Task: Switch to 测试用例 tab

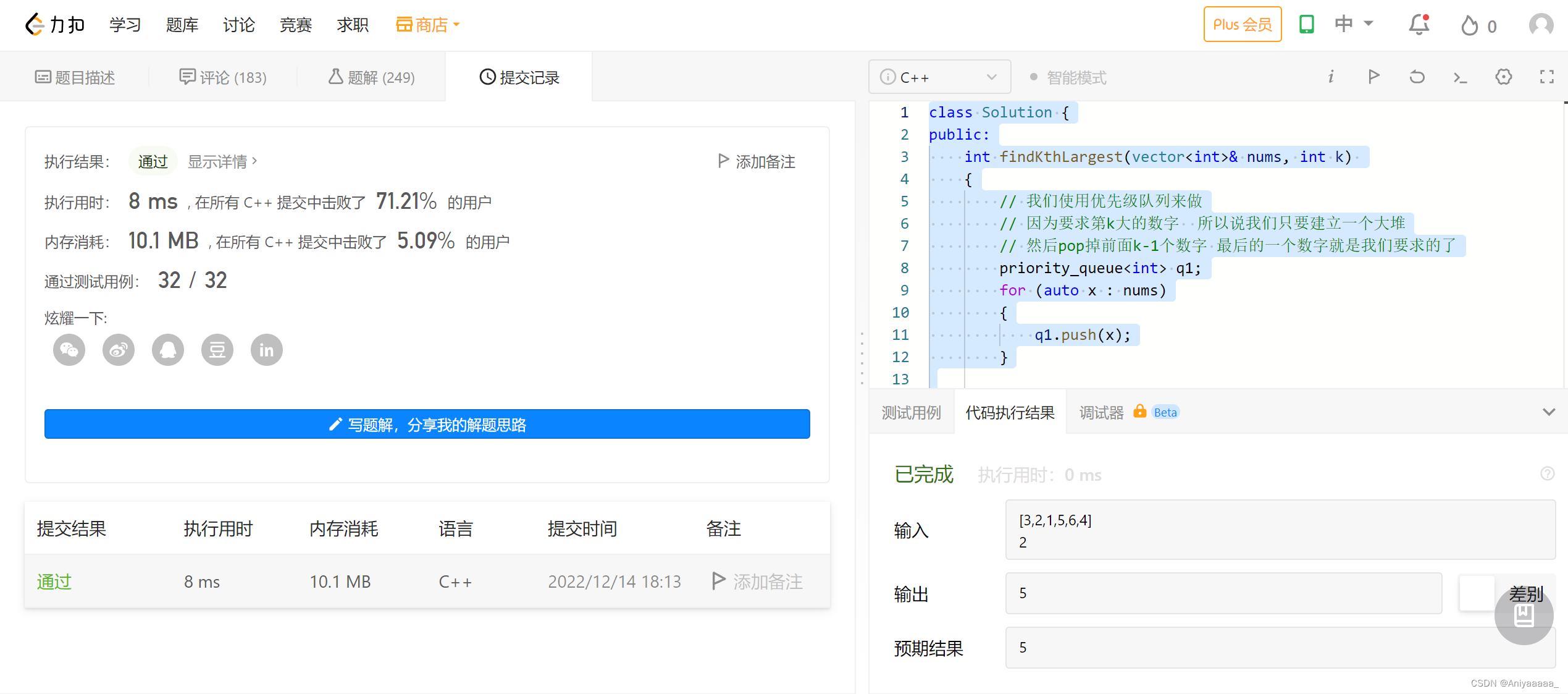Action: tap(912, 412)
